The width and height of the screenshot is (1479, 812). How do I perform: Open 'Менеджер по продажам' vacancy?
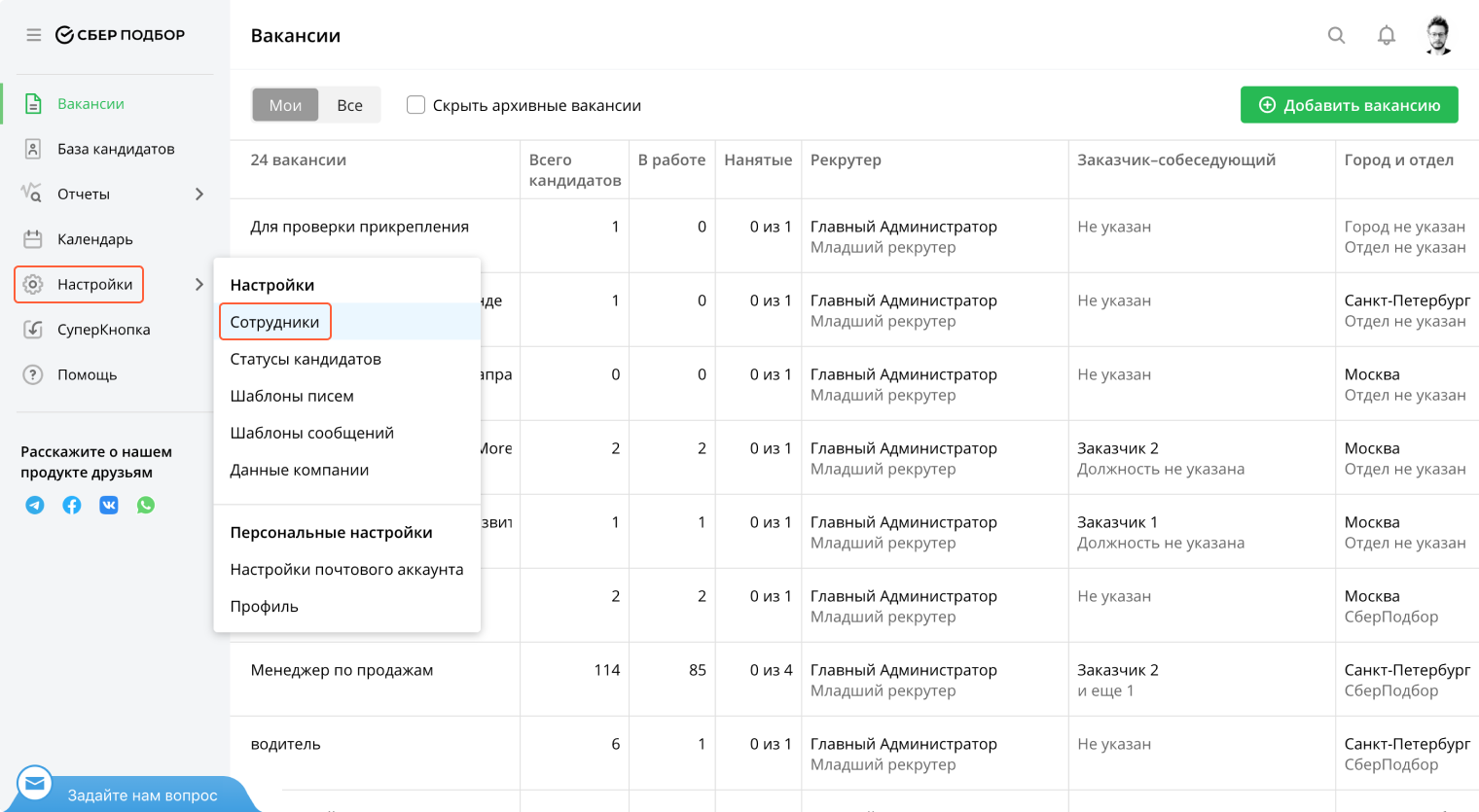342,670
